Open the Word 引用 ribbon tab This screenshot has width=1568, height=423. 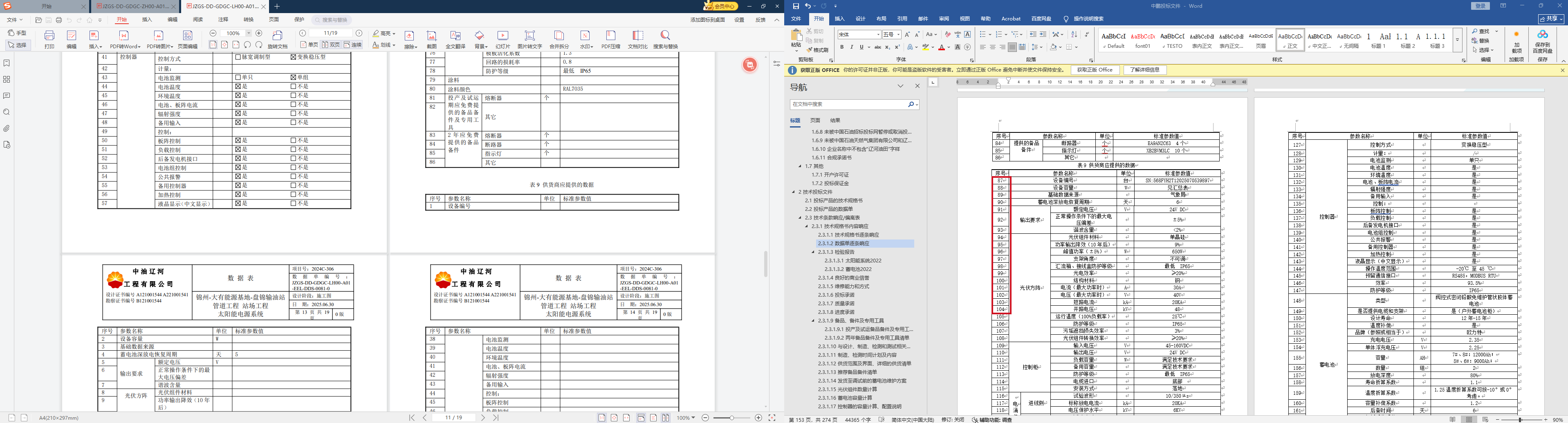point(902,19)
